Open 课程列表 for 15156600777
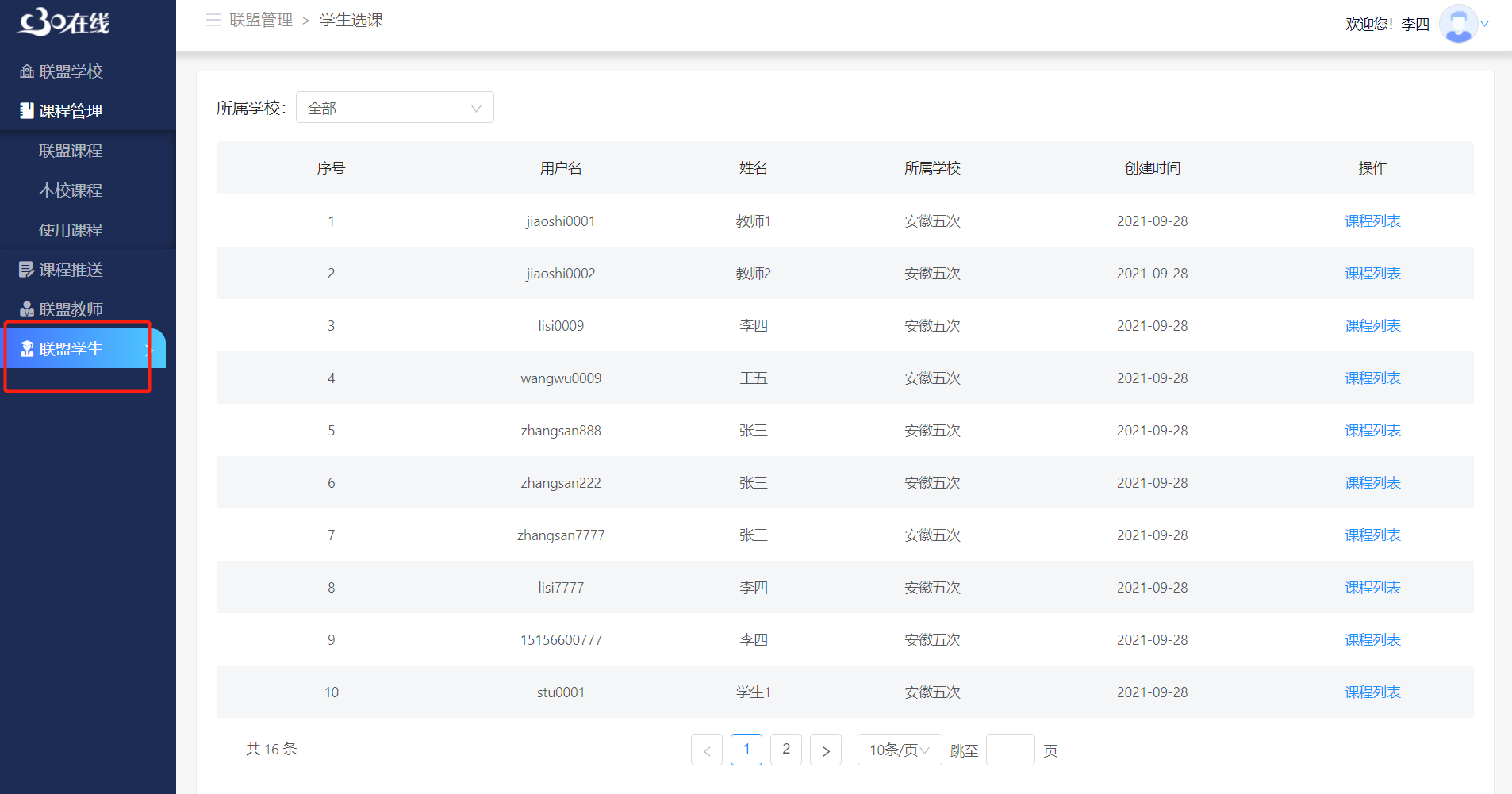Screen dimensions: 1512x794 [x=1372, y=640]
